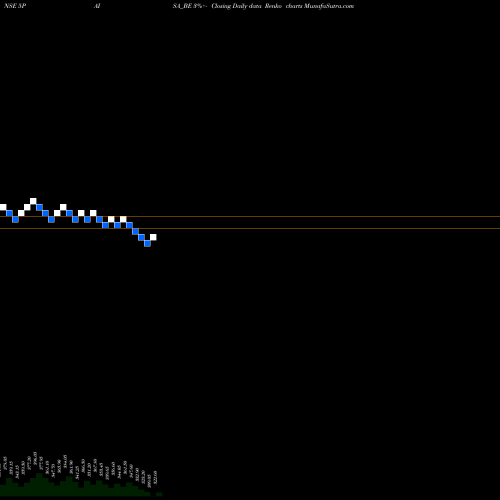Image resolution: width=500 pixels, height=500 pixels.
Task: Click the last small green volume bar
Action: coord(159,494)
